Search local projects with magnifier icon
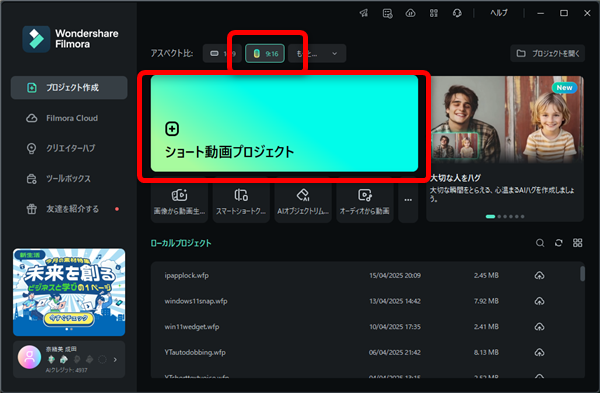 click(540, 243)
